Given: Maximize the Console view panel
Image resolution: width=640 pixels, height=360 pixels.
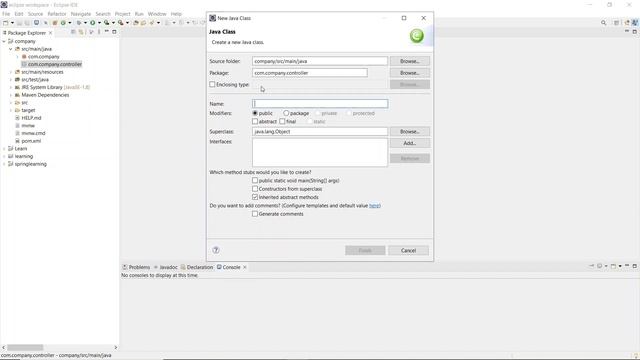Looking at the screenshot, I should 634,266.
